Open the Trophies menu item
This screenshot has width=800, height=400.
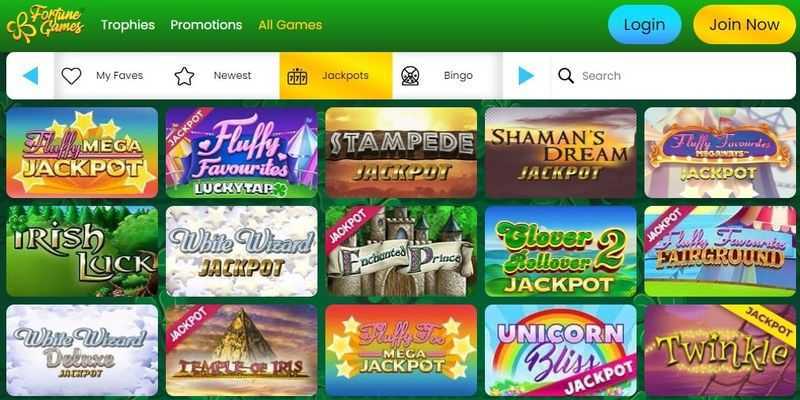128,25
